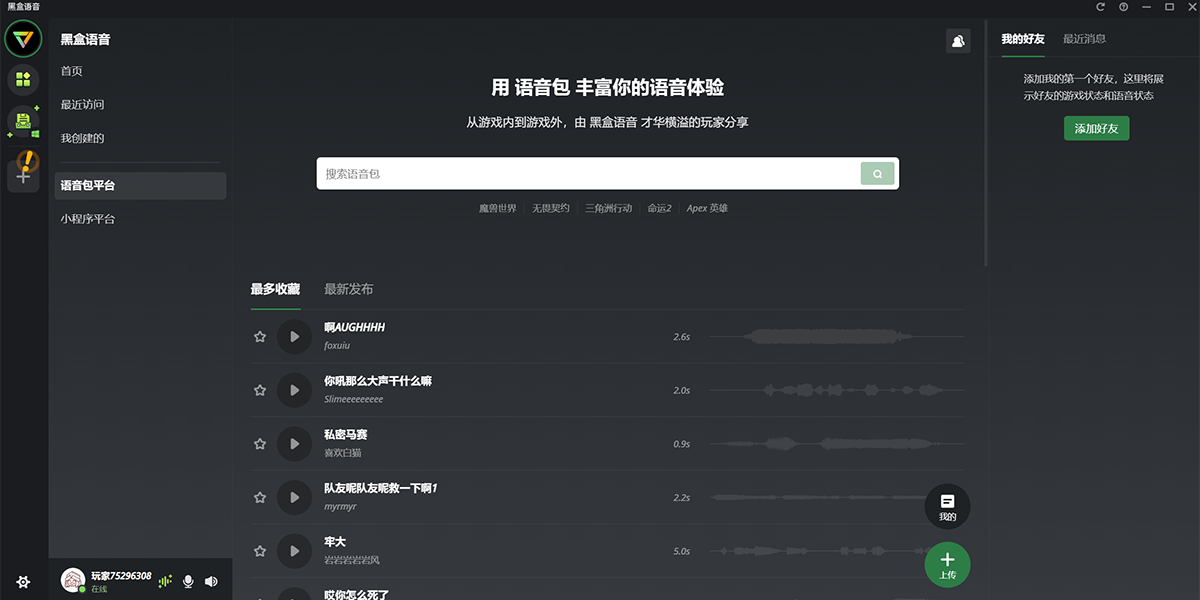1200x600 pixels.
Task: Mute the speaker in the bottom bar
Action: 210,580
